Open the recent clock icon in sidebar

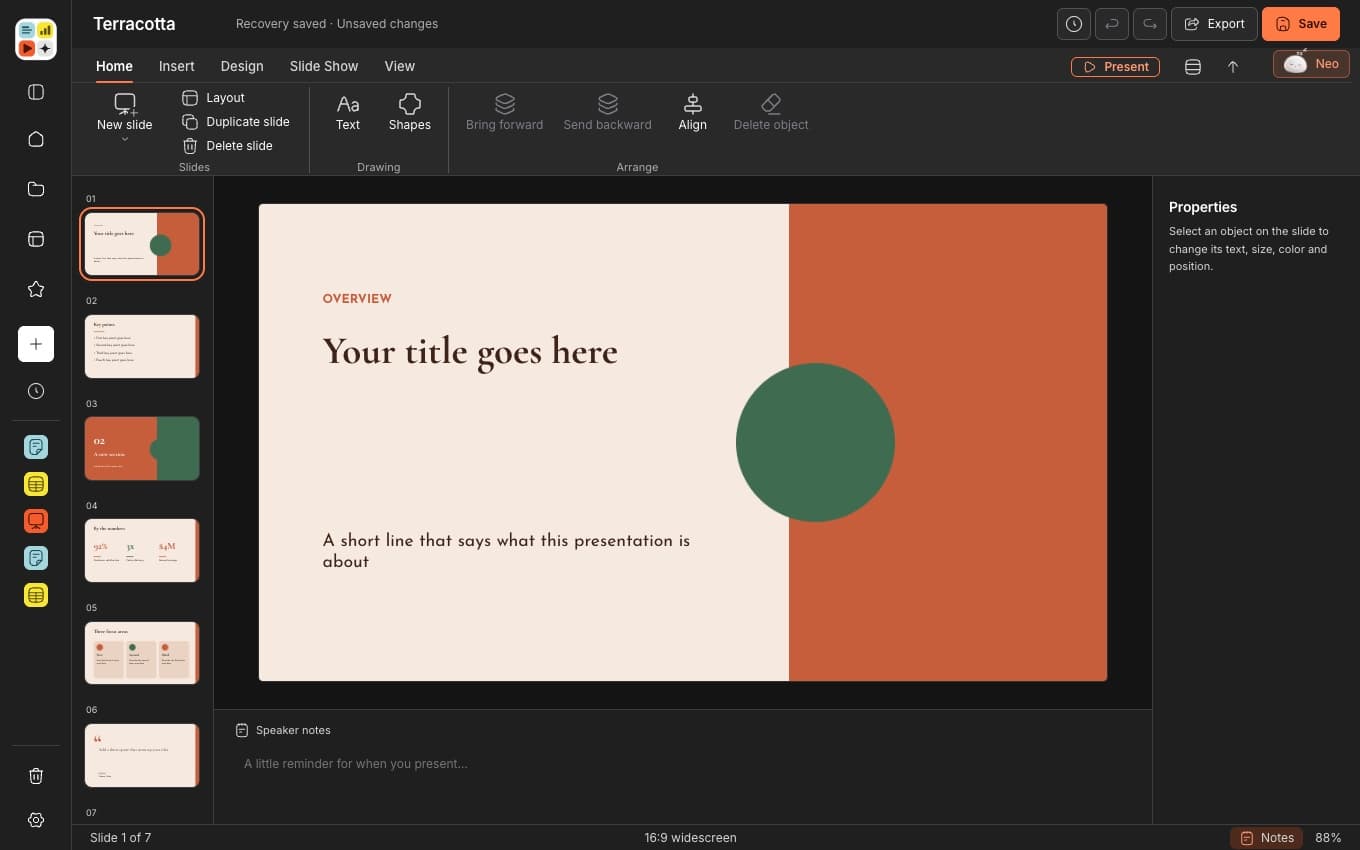36,391
